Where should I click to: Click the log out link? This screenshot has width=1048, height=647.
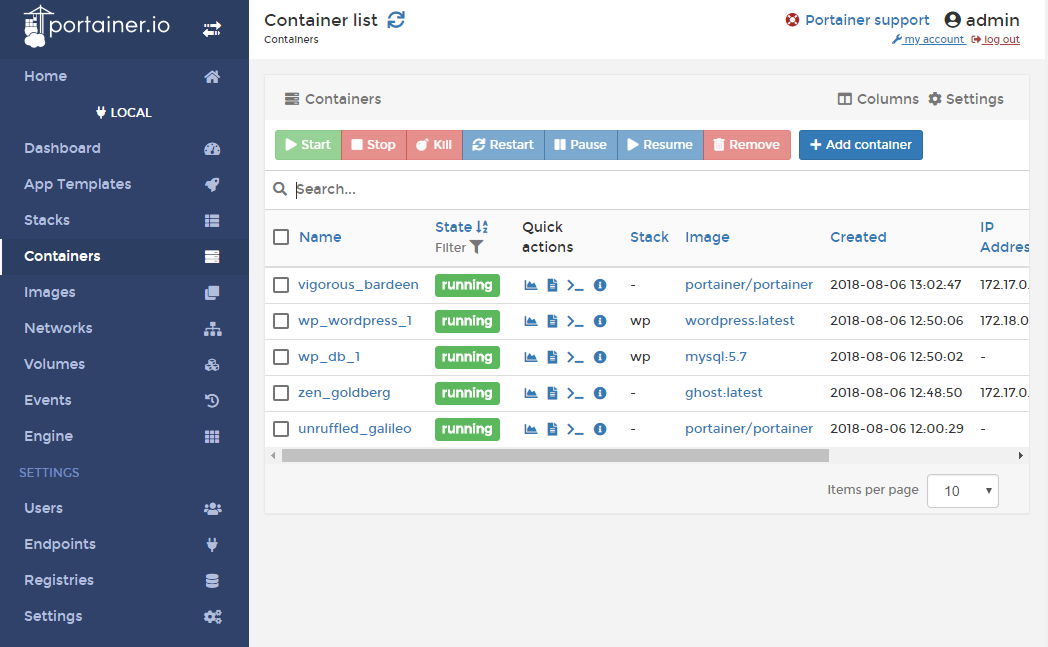click(x=995, y=40)
